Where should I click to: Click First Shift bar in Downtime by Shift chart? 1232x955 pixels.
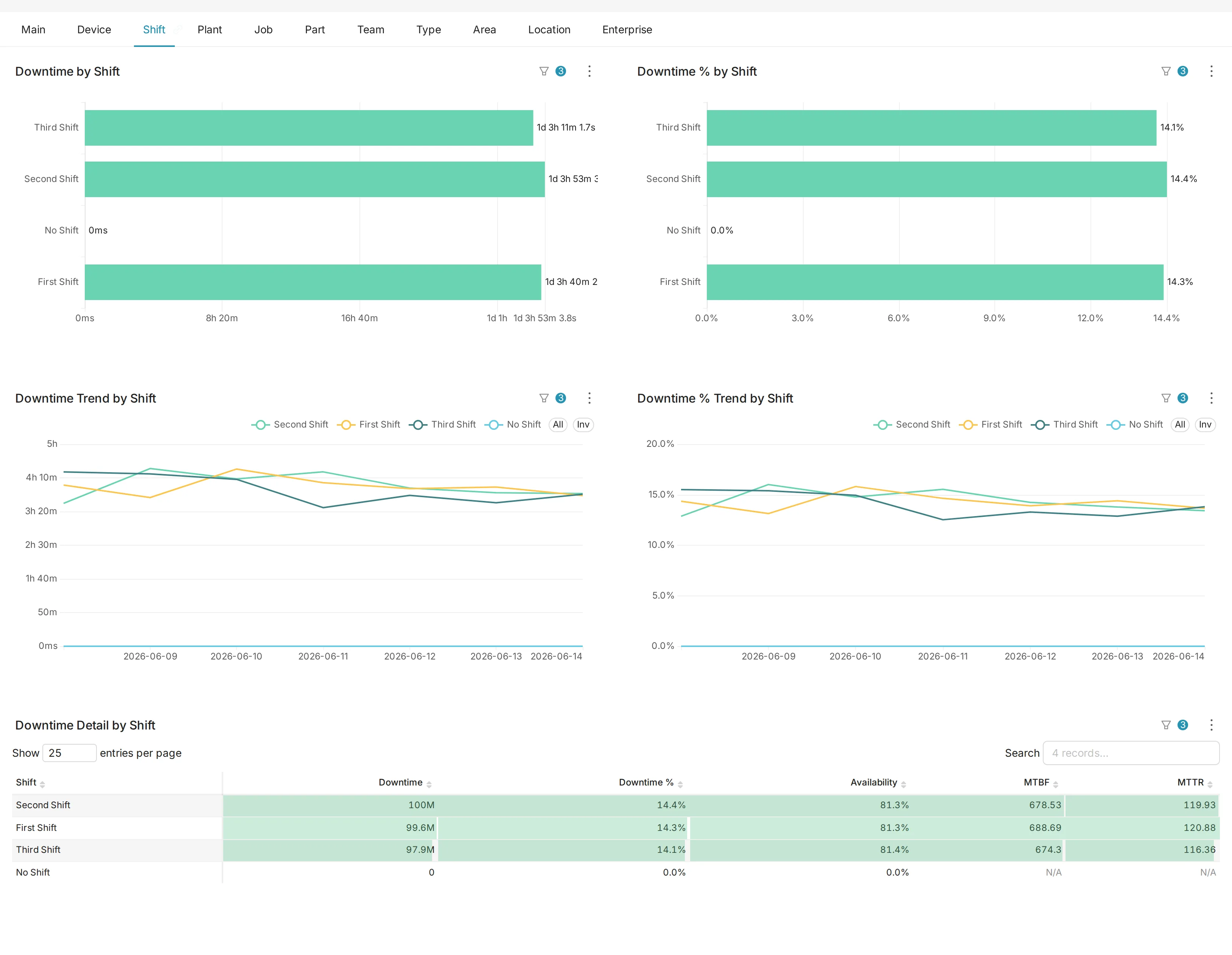(313, 282)
